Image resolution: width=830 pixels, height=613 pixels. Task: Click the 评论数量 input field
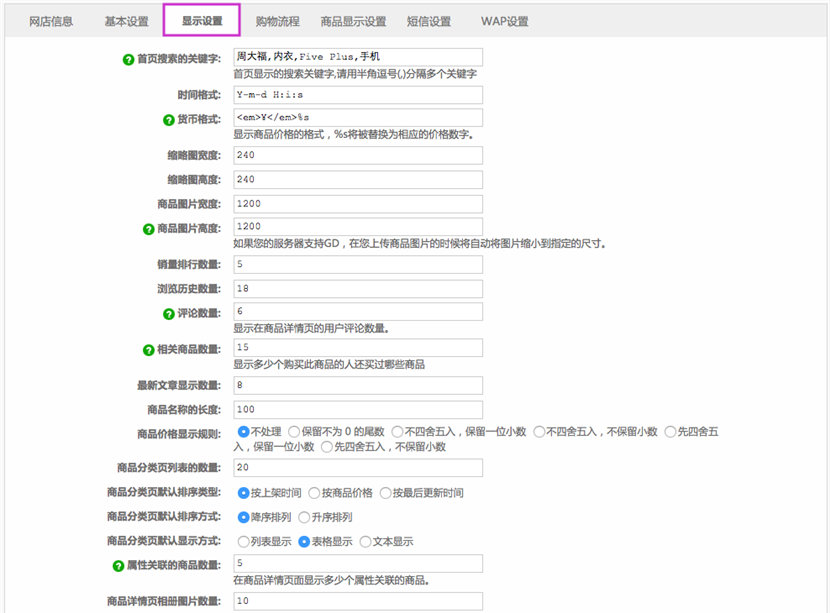point(358,311)
